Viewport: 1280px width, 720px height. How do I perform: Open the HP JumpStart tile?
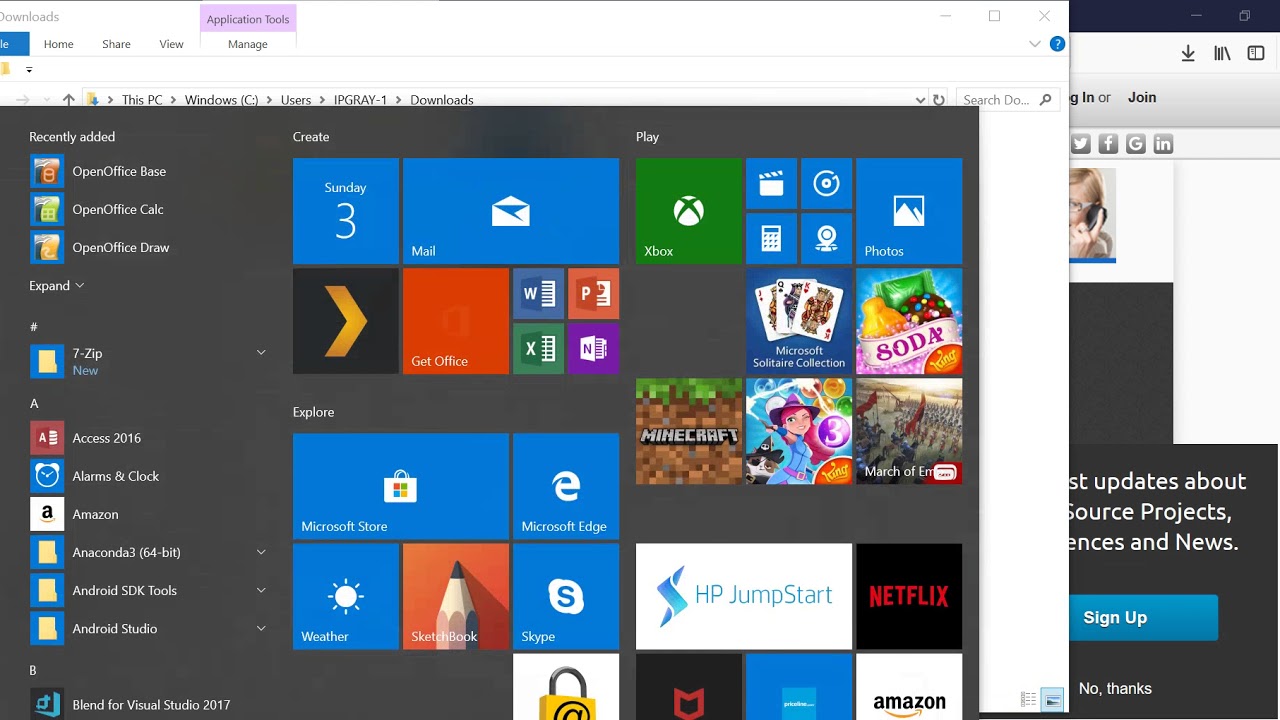(x=744, y=596)
